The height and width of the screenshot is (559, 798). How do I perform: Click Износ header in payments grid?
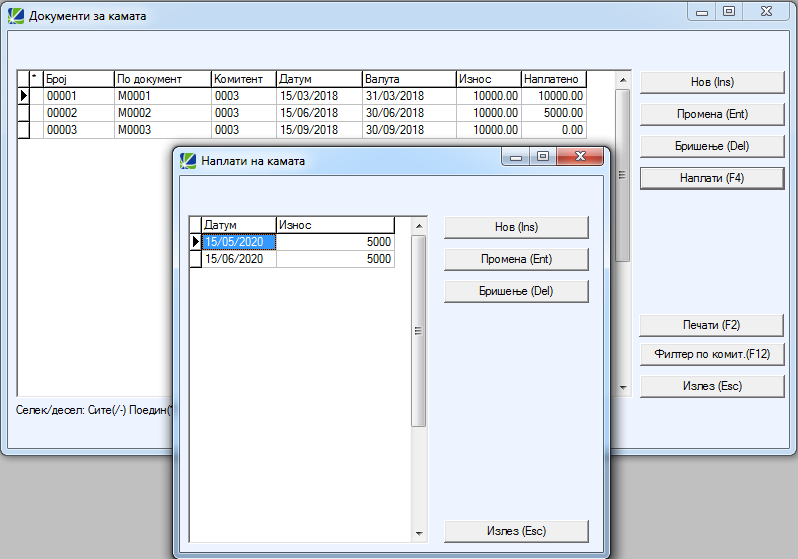click(x=335, y=225)
